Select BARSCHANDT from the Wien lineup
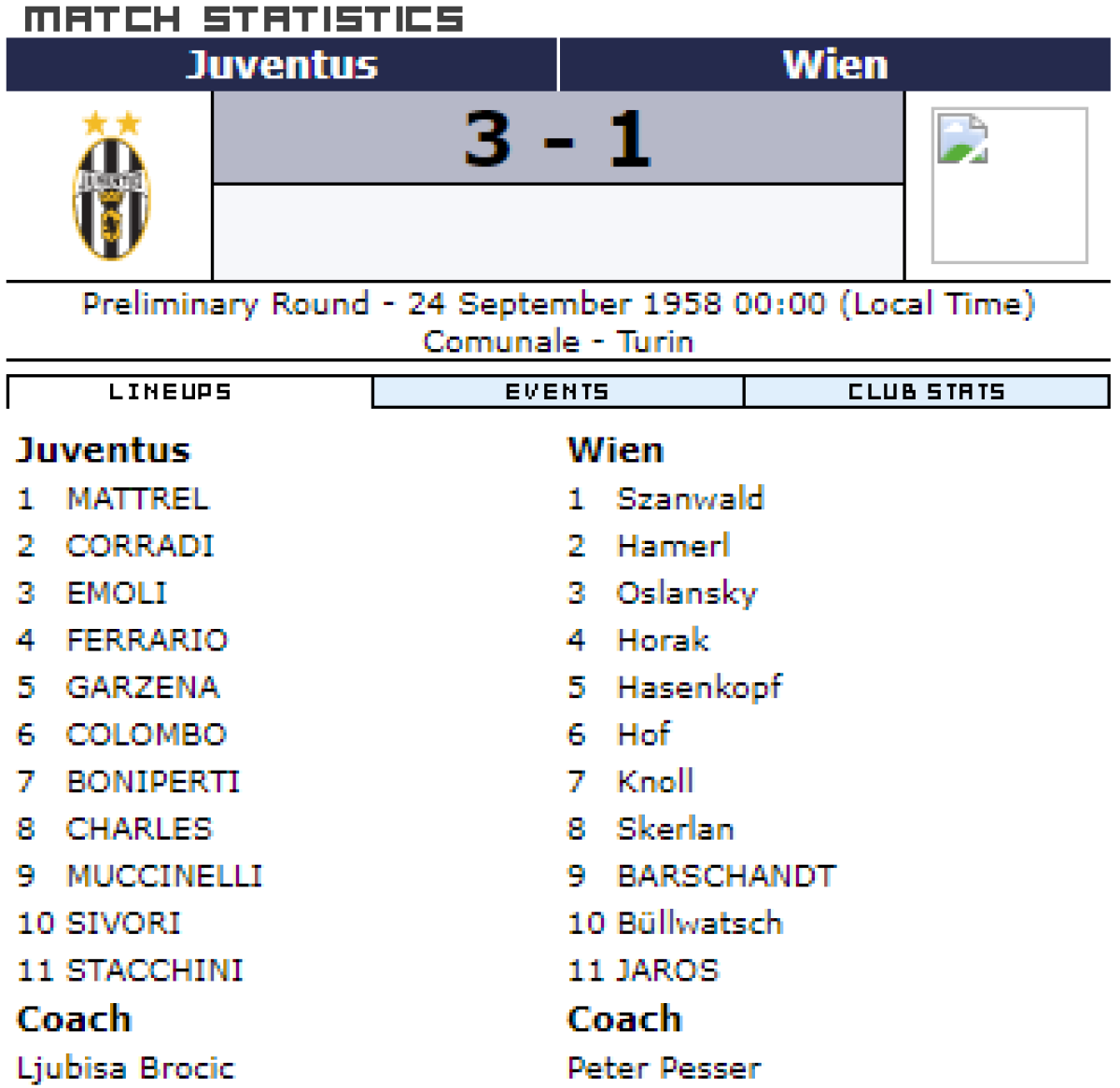This screenshot has width=1120, height=1088. pos(726,876)
